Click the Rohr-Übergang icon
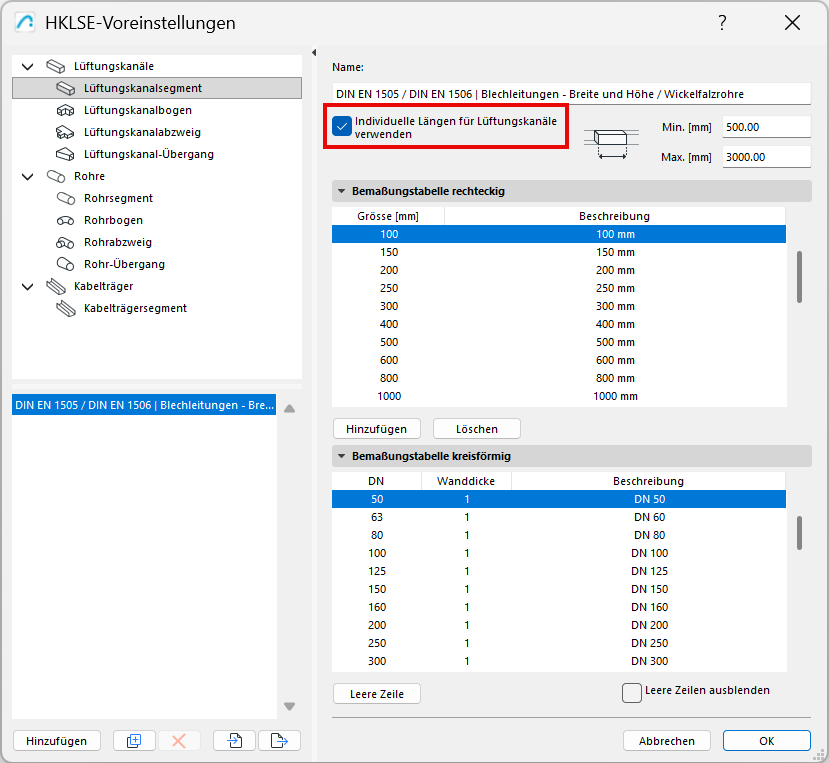 coord(66,264)
